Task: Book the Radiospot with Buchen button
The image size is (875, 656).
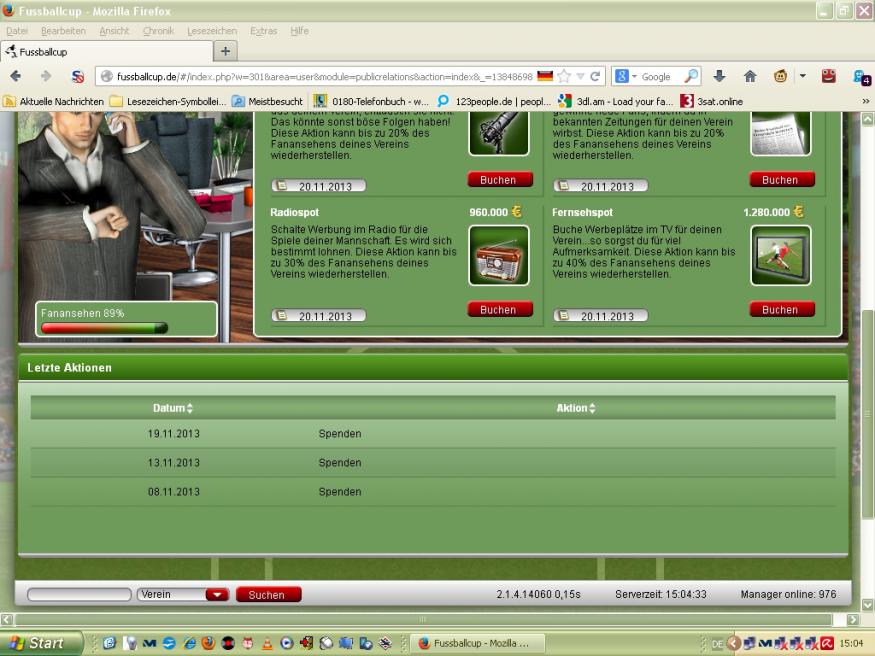Action: (499, 310)
